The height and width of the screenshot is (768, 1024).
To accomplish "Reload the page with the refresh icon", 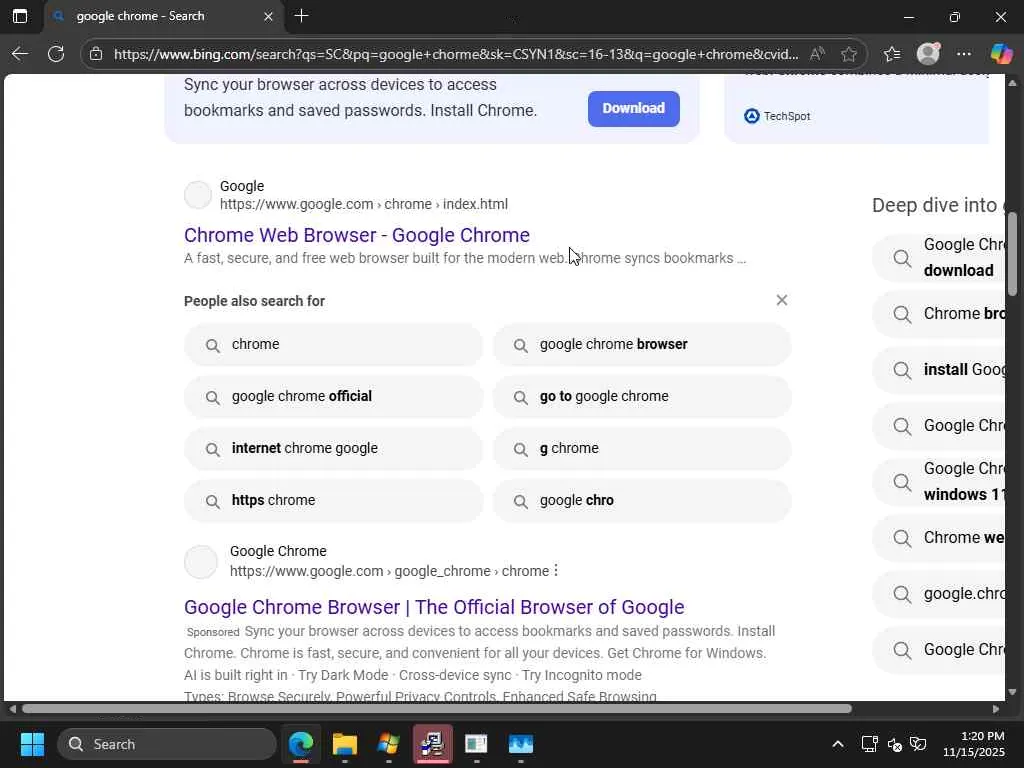I will coord(56,54).
